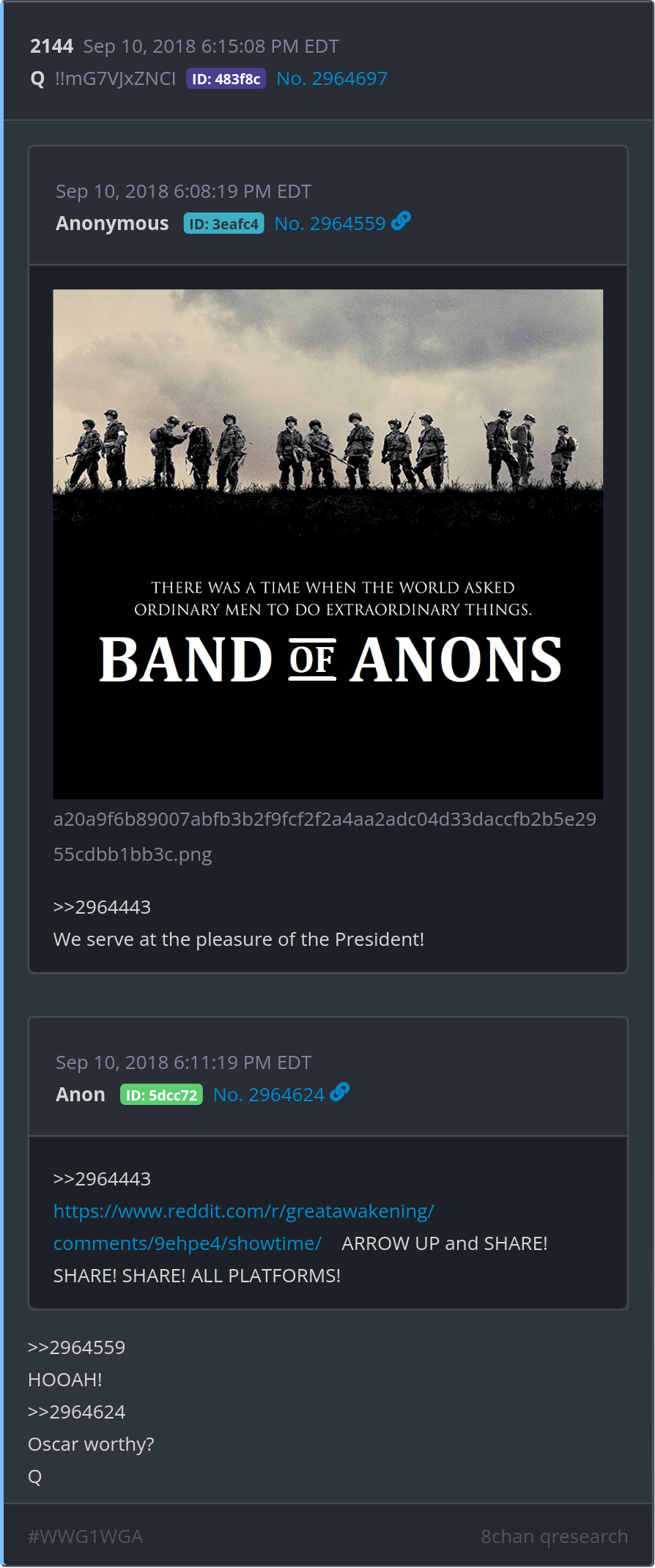
Task: Open the reddit greatawakening showtime link
Action: pos(244,1227)
